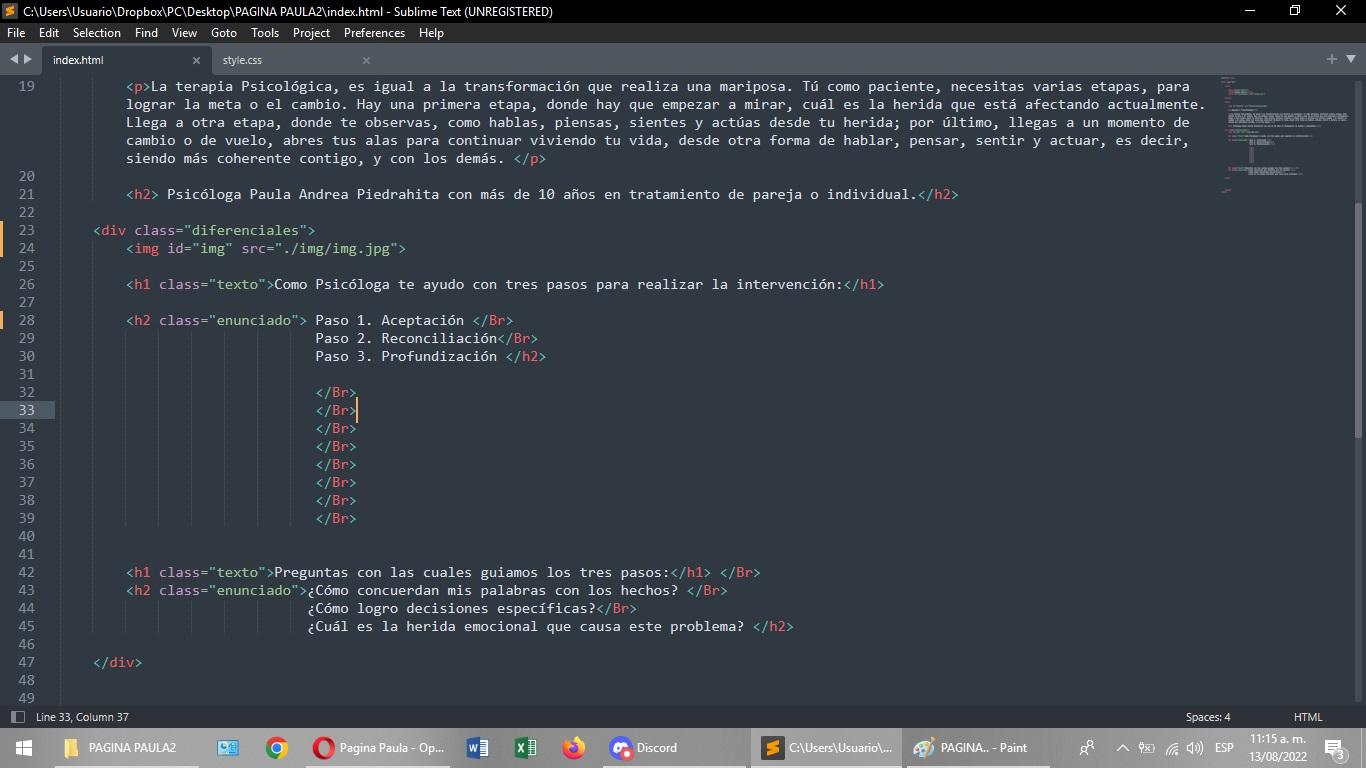Click the vertical editor scrollbar
Viewport: 1366px width, 768px height.
click(x=1358, y=320)
